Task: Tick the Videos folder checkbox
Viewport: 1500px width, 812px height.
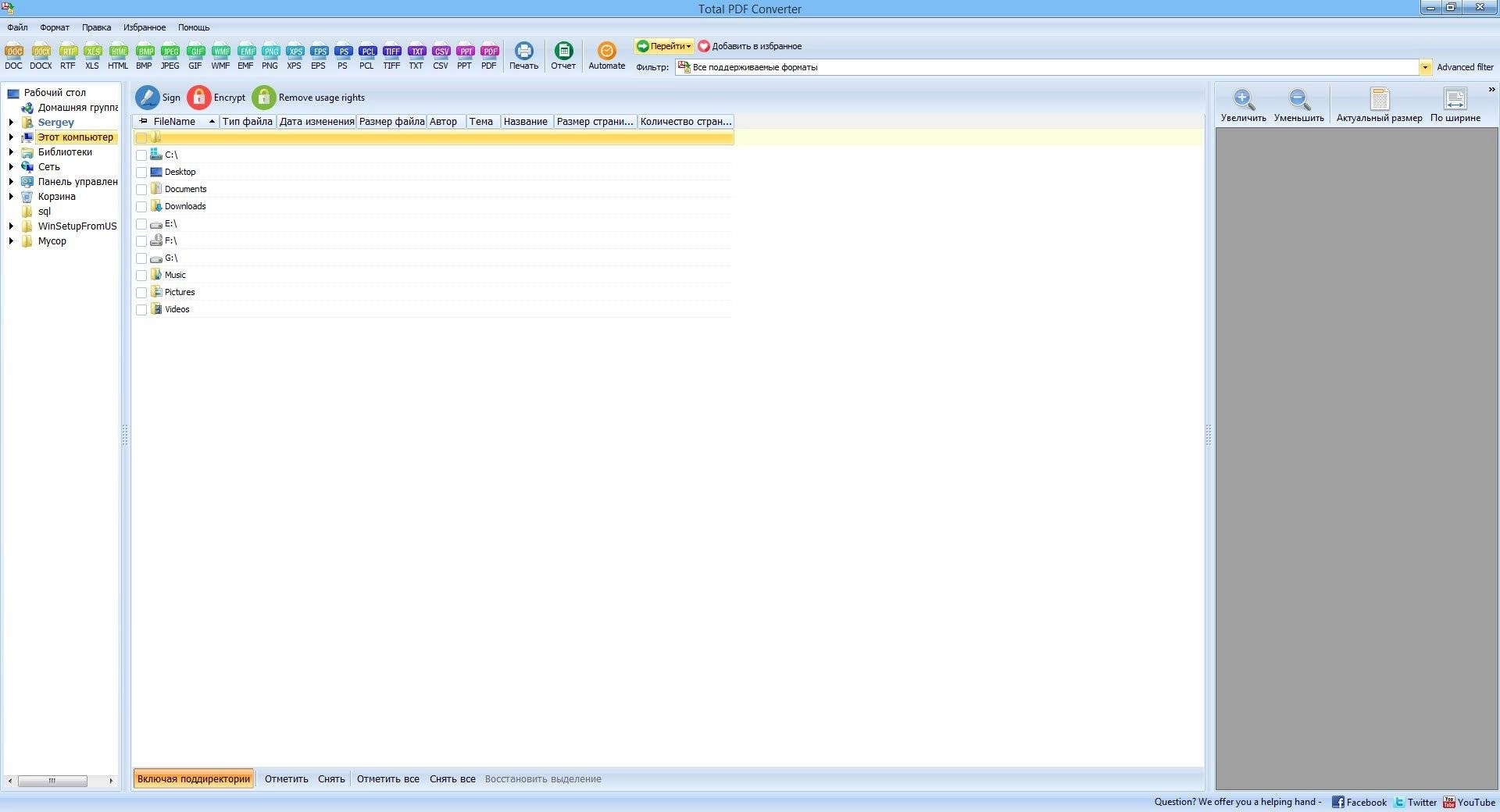Action: tap(141, 310)
